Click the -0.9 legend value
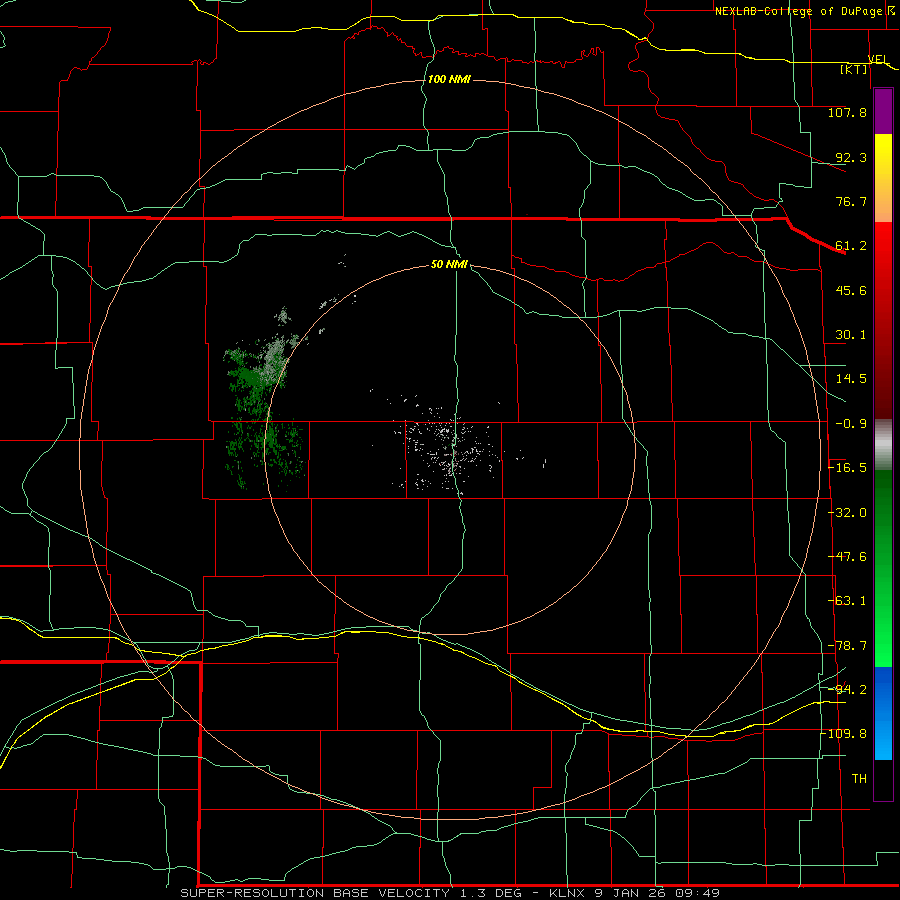 click(x=851, y=424)
